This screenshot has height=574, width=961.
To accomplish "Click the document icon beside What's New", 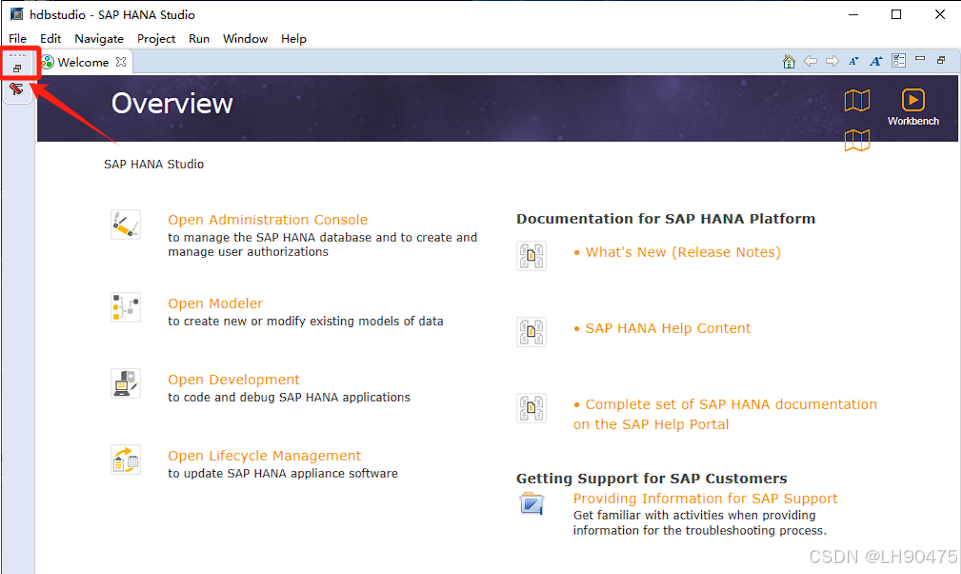I will click(531, 256).
